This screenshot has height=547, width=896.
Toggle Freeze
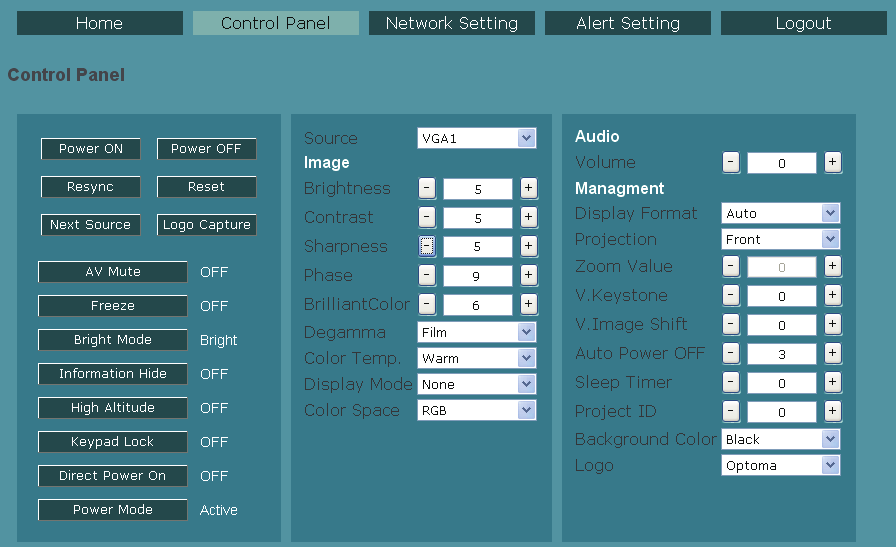coord(113,306)
